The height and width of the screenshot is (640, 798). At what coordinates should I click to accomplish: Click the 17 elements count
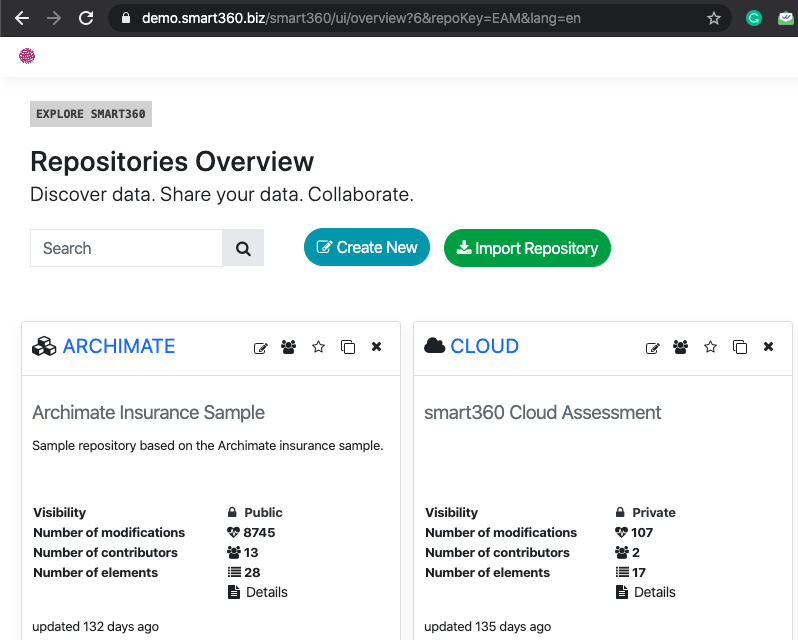(x=639, y=572)
